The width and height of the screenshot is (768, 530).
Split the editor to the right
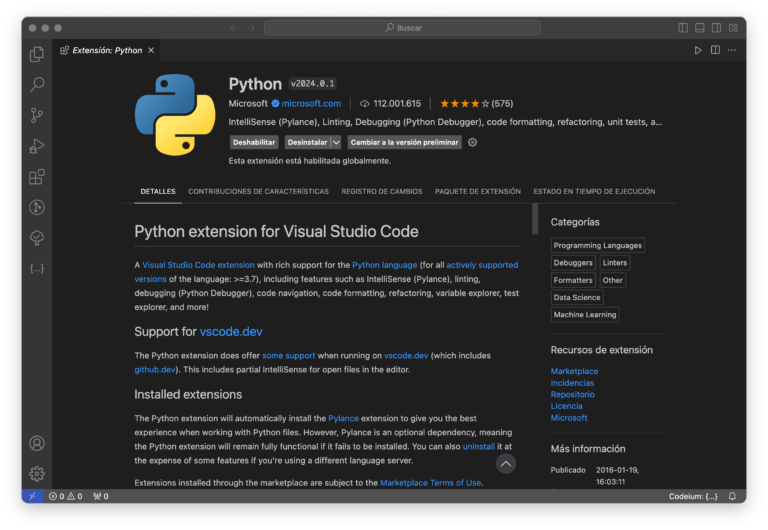[715, 50]
